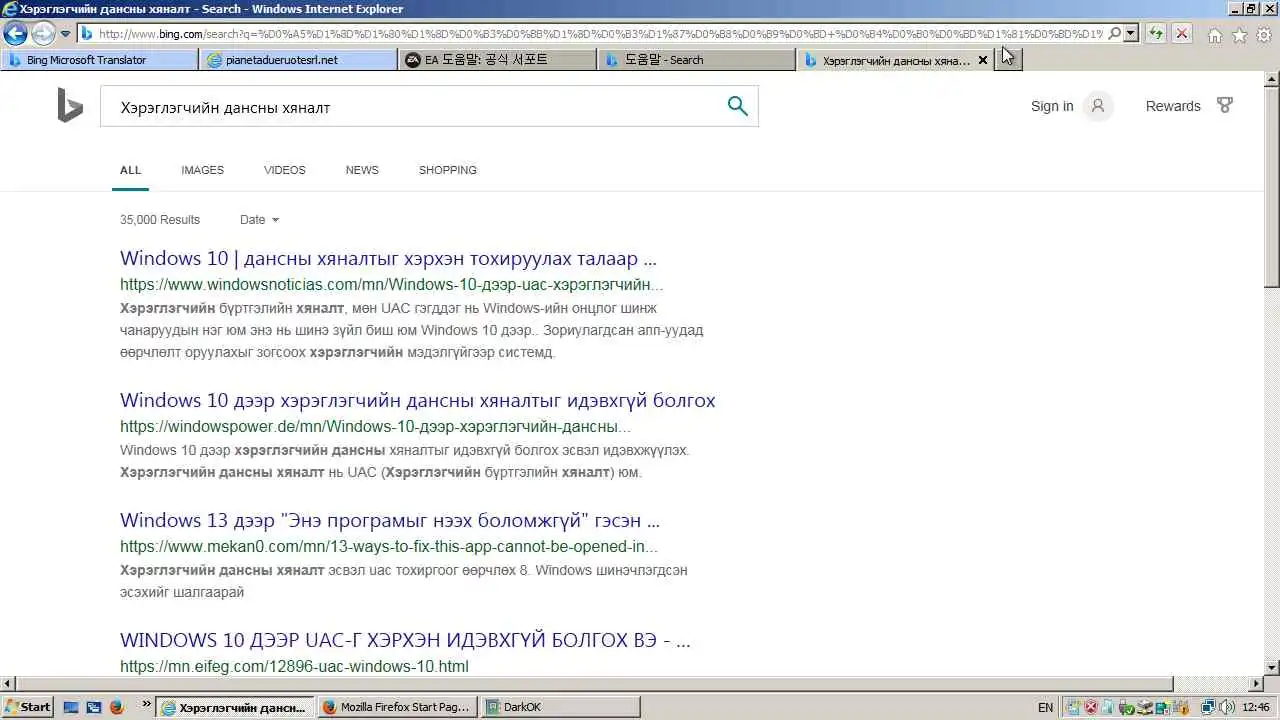This screenshot has width=1280, height=720.
Task: Click the address bar search magnifier icon
Action: (1115, 33)
